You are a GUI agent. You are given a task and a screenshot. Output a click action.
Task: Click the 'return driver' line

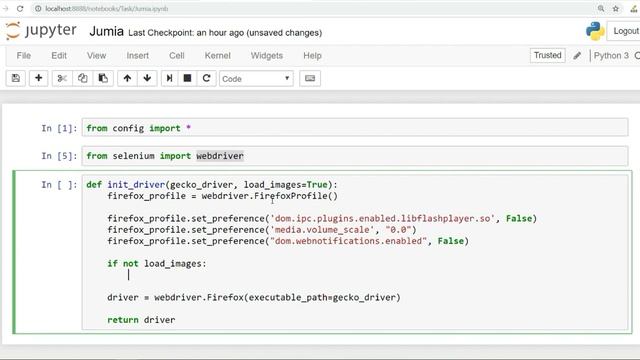click(x=141, y=320)
